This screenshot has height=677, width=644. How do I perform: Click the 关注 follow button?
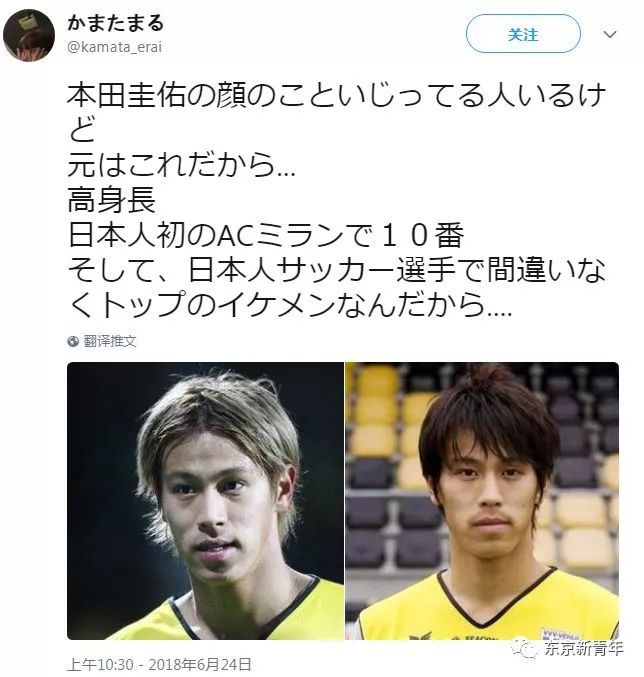click(x=523, y=34)
